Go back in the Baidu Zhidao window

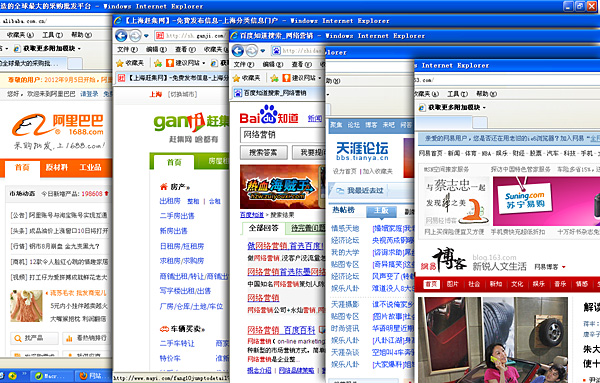(238, 51)
